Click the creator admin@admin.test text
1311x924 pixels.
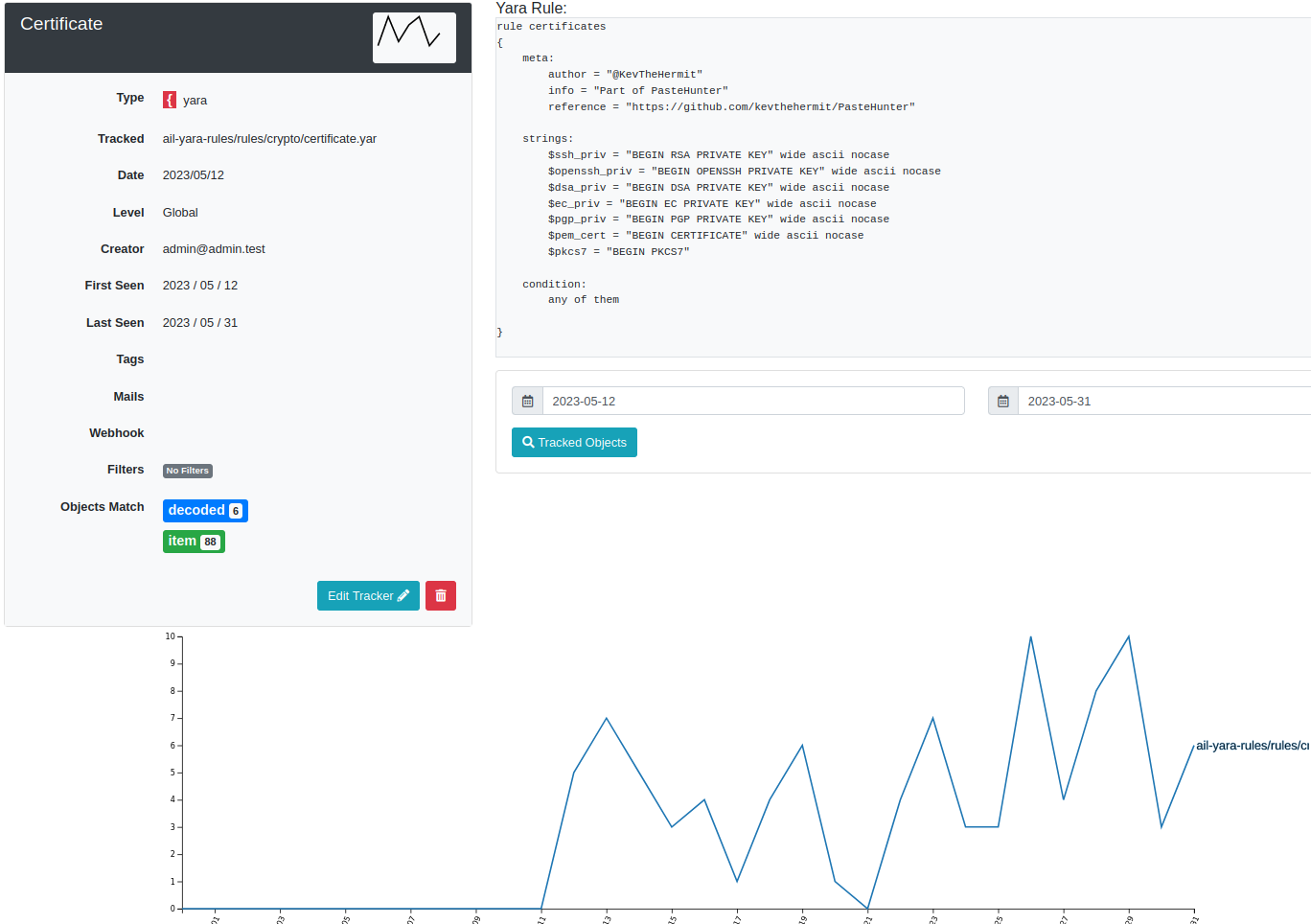(214, 249)
